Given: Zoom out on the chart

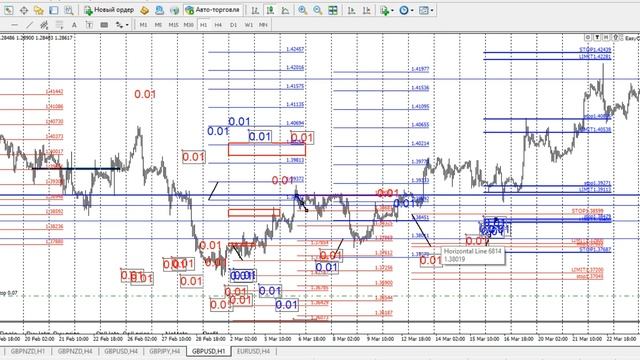Looking at the screenshot, I should coord(318,10).
